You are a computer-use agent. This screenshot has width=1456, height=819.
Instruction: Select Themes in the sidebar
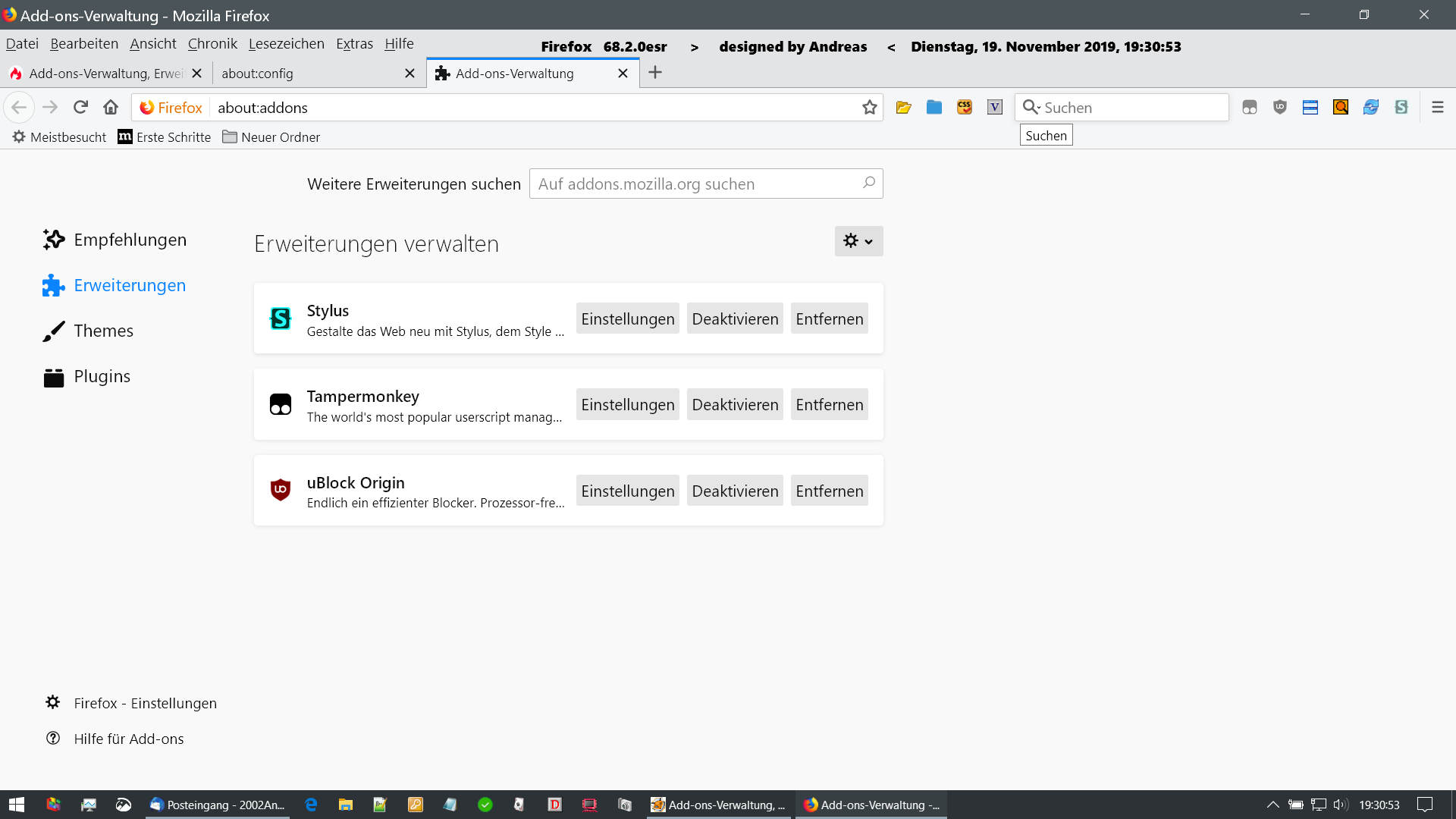point(103,331)
